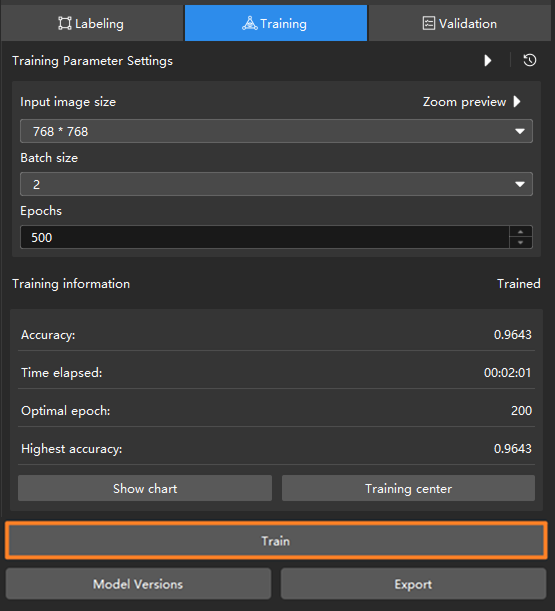Viewport: 555px width, 611px height.
Task: Click the Labeling tab icon
Action: [x=65, y=23]
